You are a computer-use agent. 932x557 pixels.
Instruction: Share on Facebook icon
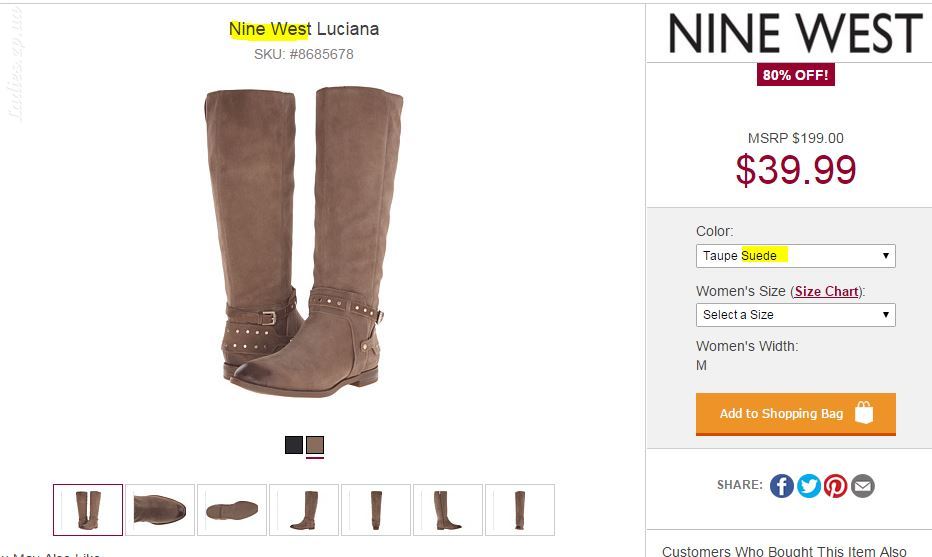pyautogui.click(x=782, y=486)
